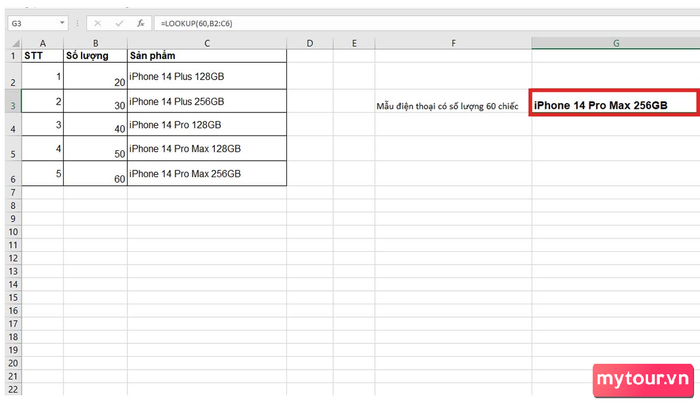The image size is (700, 405).
Task: Click the Cancel (X) formula bar icon
Action: click(x=98, y=23)
